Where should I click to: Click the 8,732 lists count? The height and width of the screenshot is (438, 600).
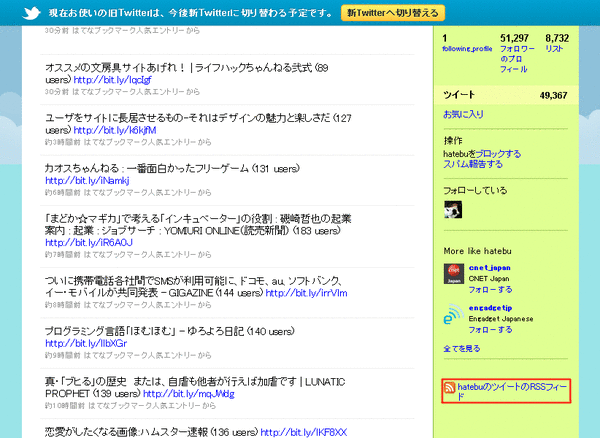(x=557, y=38)
